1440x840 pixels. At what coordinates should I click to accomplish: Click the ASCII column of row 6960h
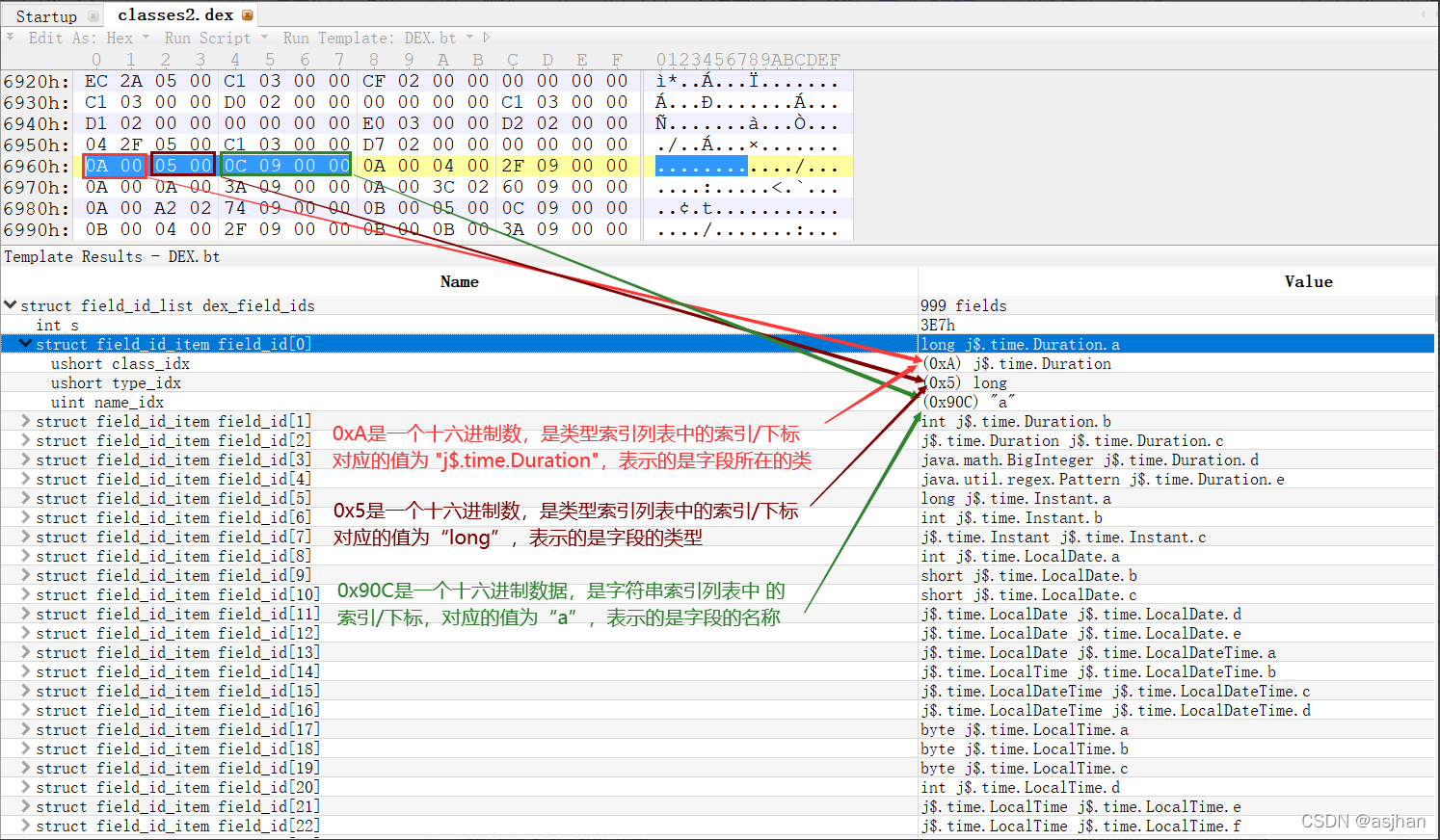(x=747, y=166)
